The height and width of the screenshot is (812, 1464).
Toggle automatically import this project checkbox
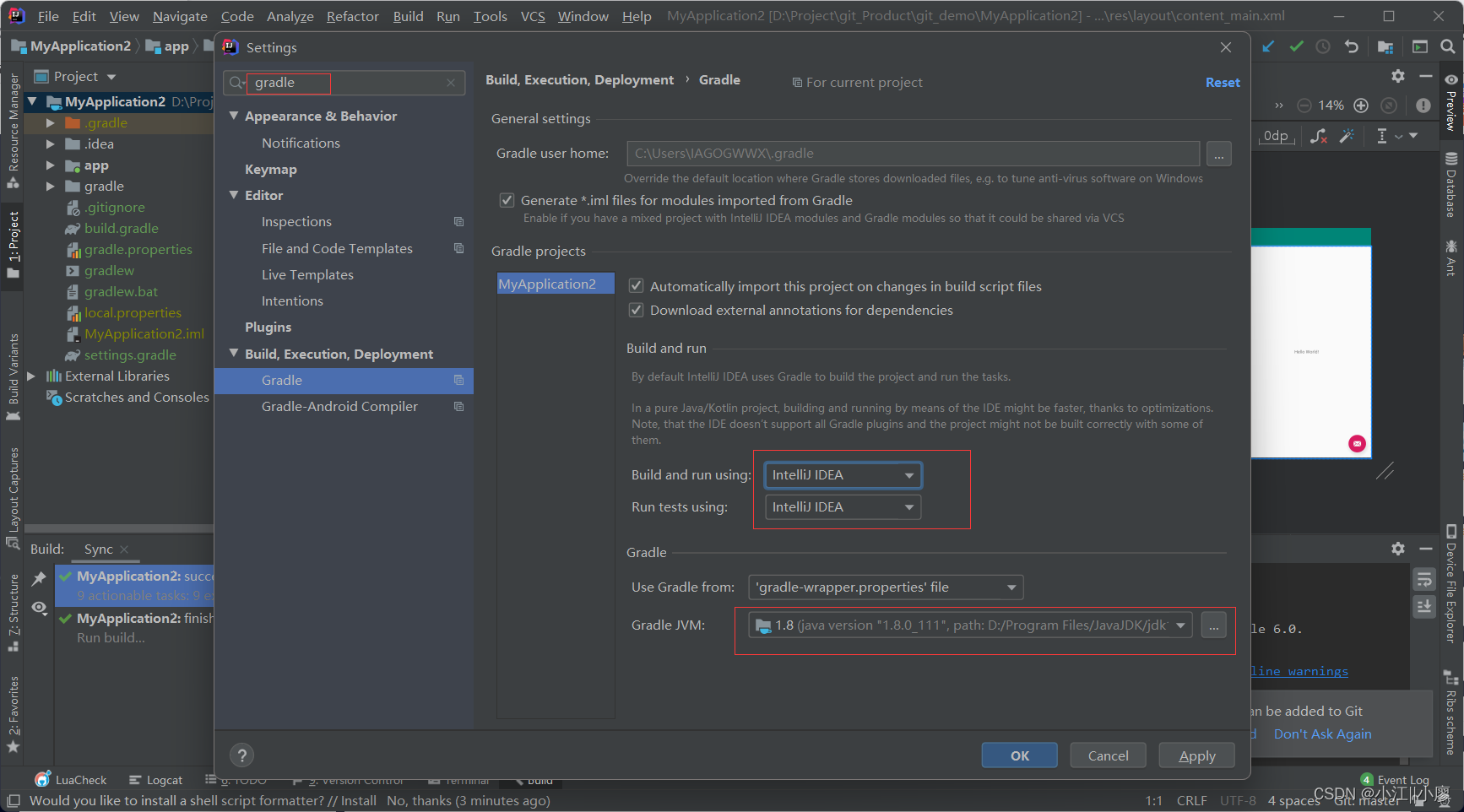637,286
